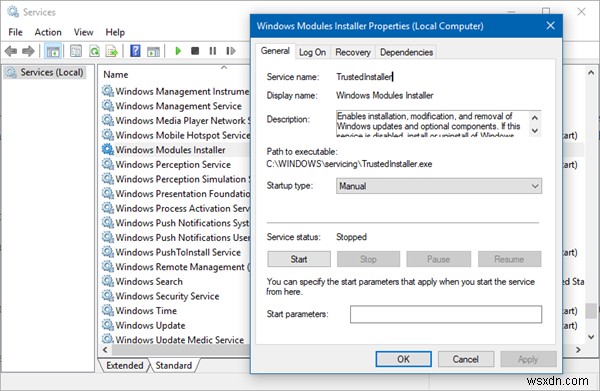Viewport: 600px width, 391px height.
Task: Click the Pause Service toolbar icon
Action: click(213, 51)
